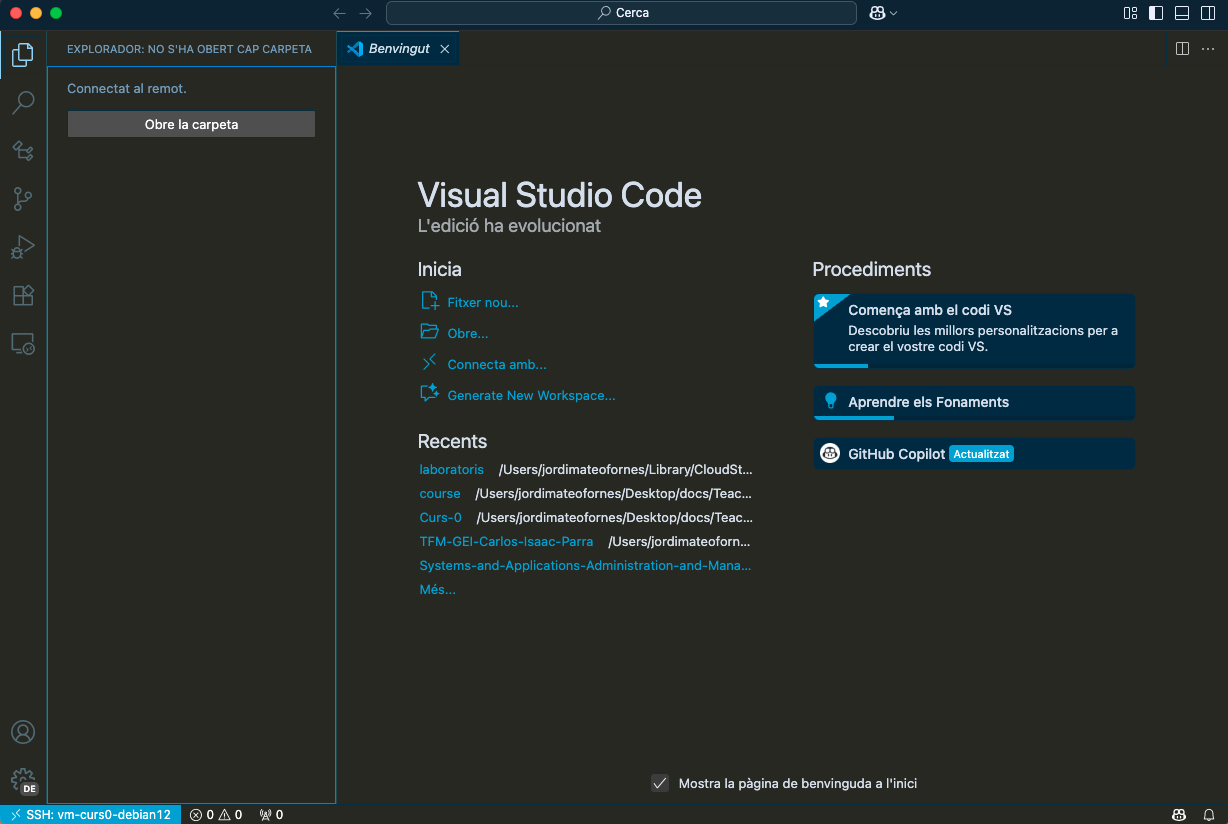Click the folder icon beside Obre

tap(430, 332)
